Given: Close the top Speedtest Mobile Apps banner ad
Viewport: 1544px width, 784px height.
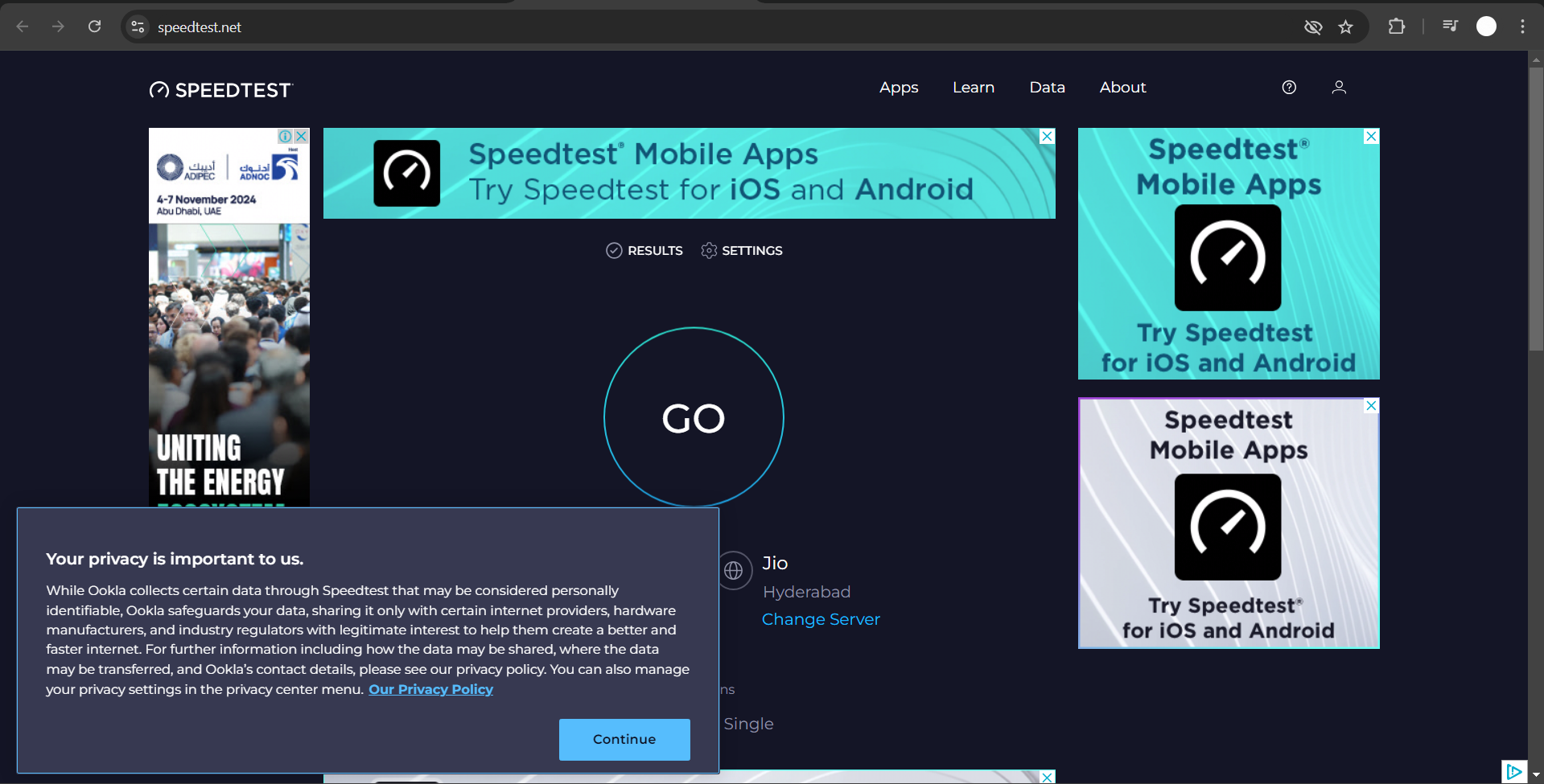Looking at the screenshot, I should [1047, 136].
